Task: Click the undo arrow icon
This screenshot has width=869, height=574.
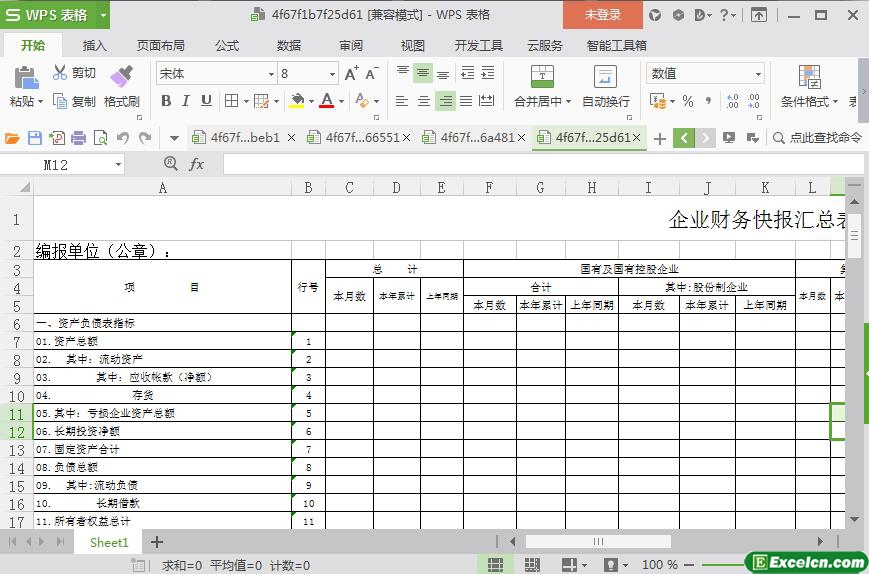Action: click(x=122, y=138)
